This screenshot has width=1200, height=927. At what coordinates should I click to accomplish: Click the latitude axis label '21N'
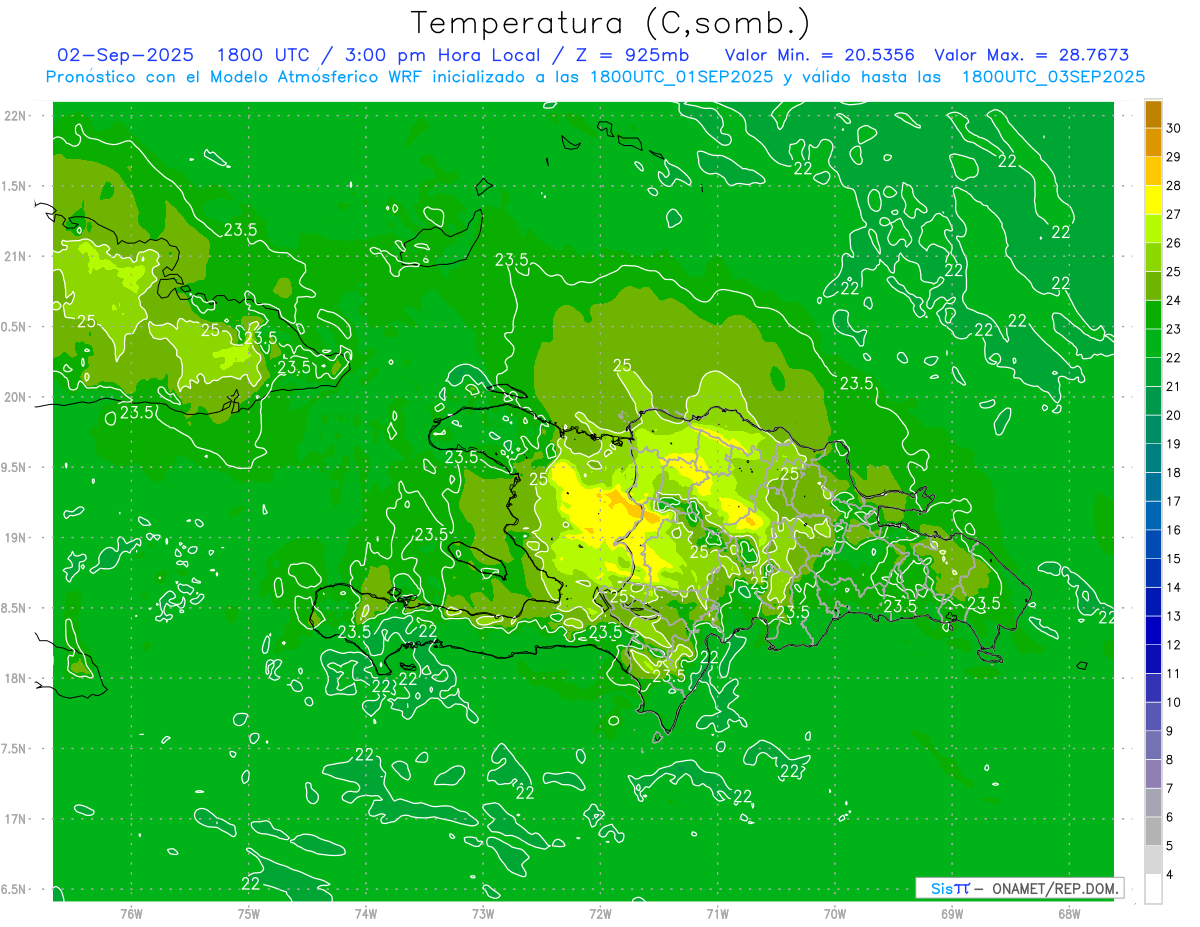click(x=17, y=257)
